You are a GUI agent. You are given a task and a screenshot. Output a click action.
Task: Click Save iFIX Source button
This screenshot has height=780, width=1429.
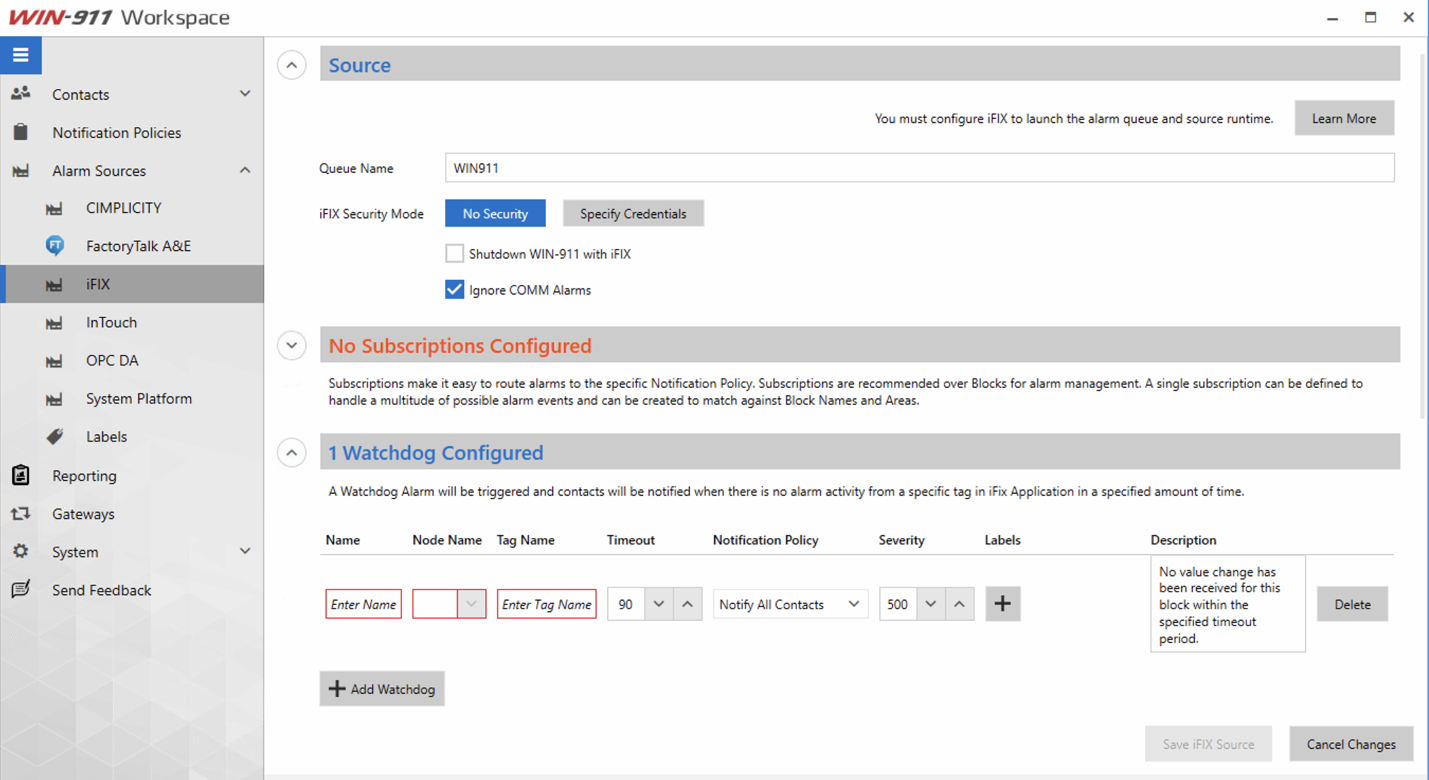tap(1208, 744)
